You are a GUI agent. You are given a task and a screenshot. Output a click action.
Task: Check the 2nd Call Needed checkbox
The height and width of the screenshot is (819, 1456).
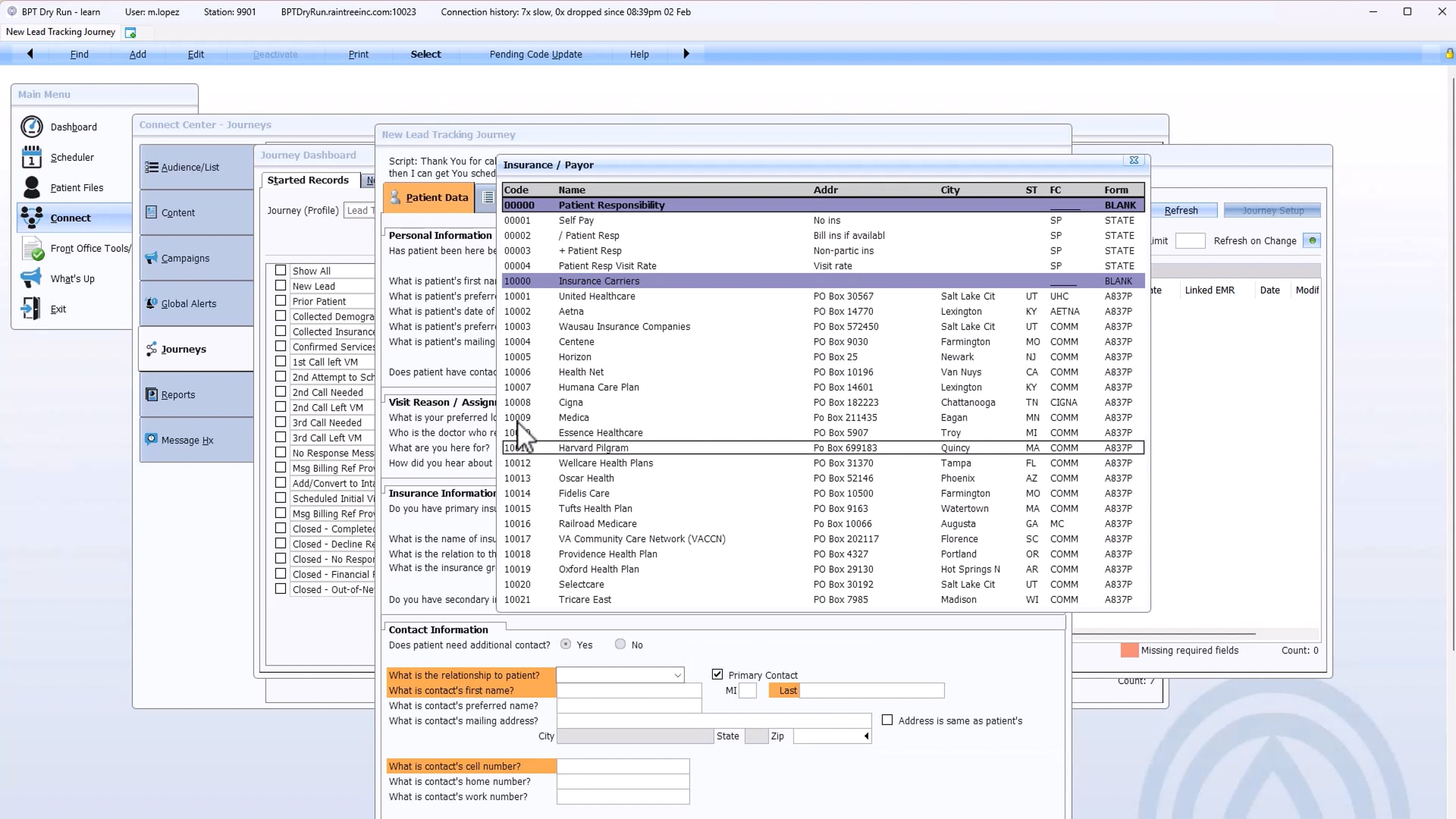pos(280,392)
